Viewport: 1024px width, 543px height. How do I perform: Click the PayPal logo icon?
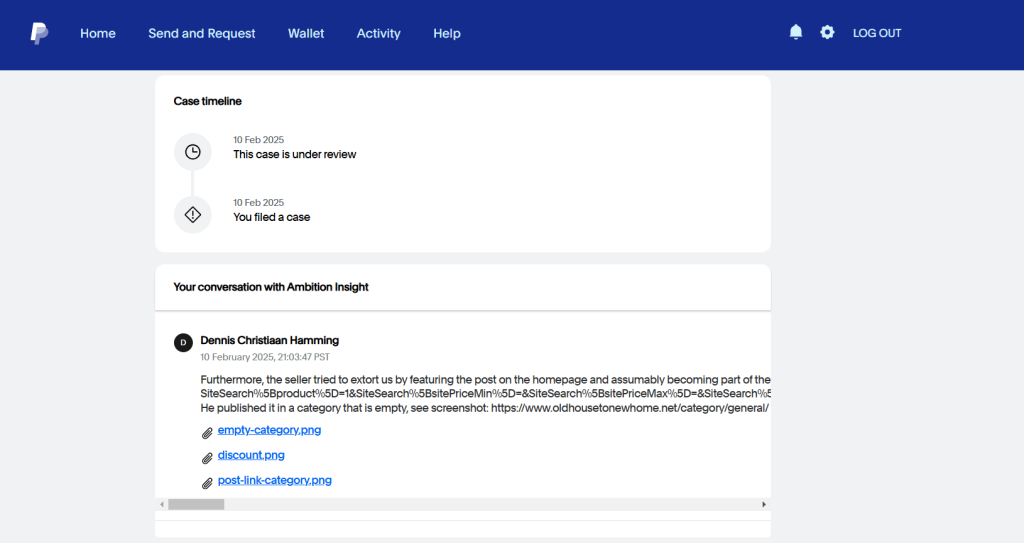click(39, 33)
